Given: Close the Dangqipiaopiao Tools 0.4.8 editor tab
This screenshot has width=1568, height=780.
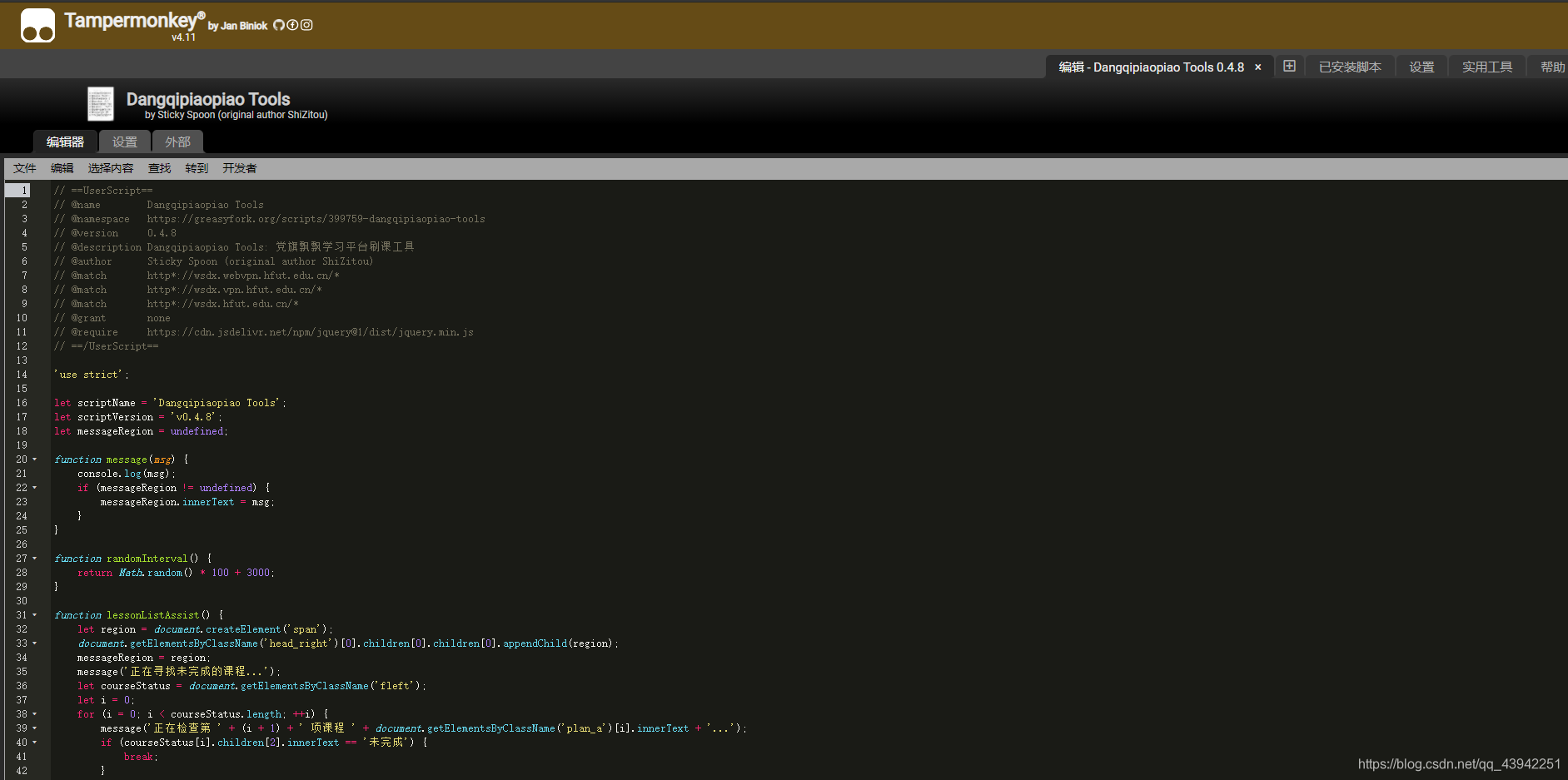Looking at the screenshot, I should (x=1258, y=67).
